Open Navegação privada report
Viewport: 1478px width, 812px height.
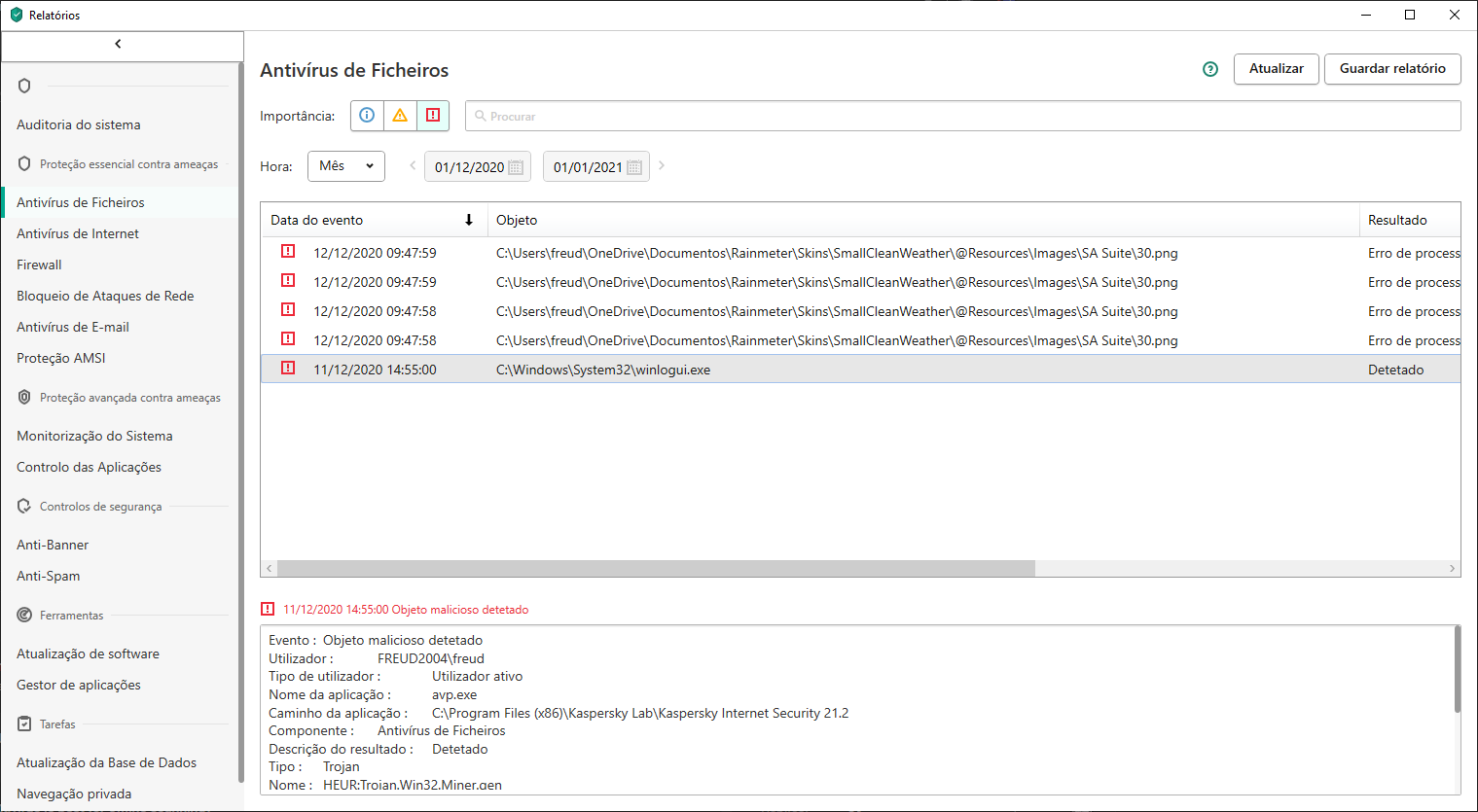click(x=74, y=794)
